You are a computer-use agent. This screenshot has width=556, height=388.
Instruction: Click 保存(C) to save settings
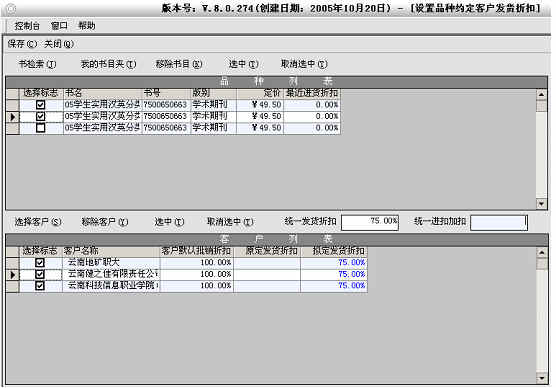[x=22, y=44]
